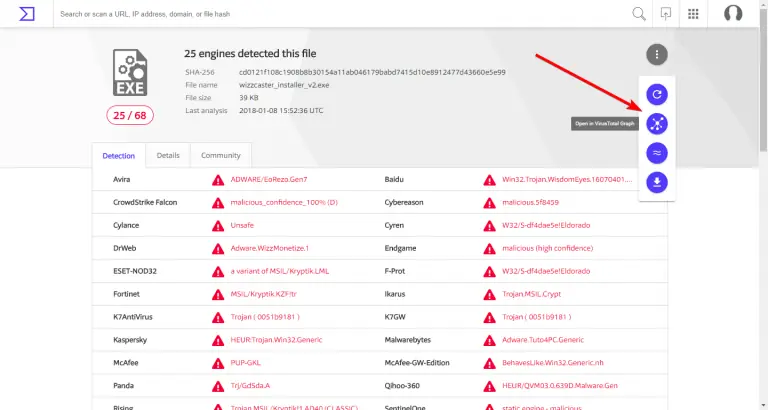Click the Ikarus engine name
Viewport: 768px width, 410px height.
(x=395, y=294)
